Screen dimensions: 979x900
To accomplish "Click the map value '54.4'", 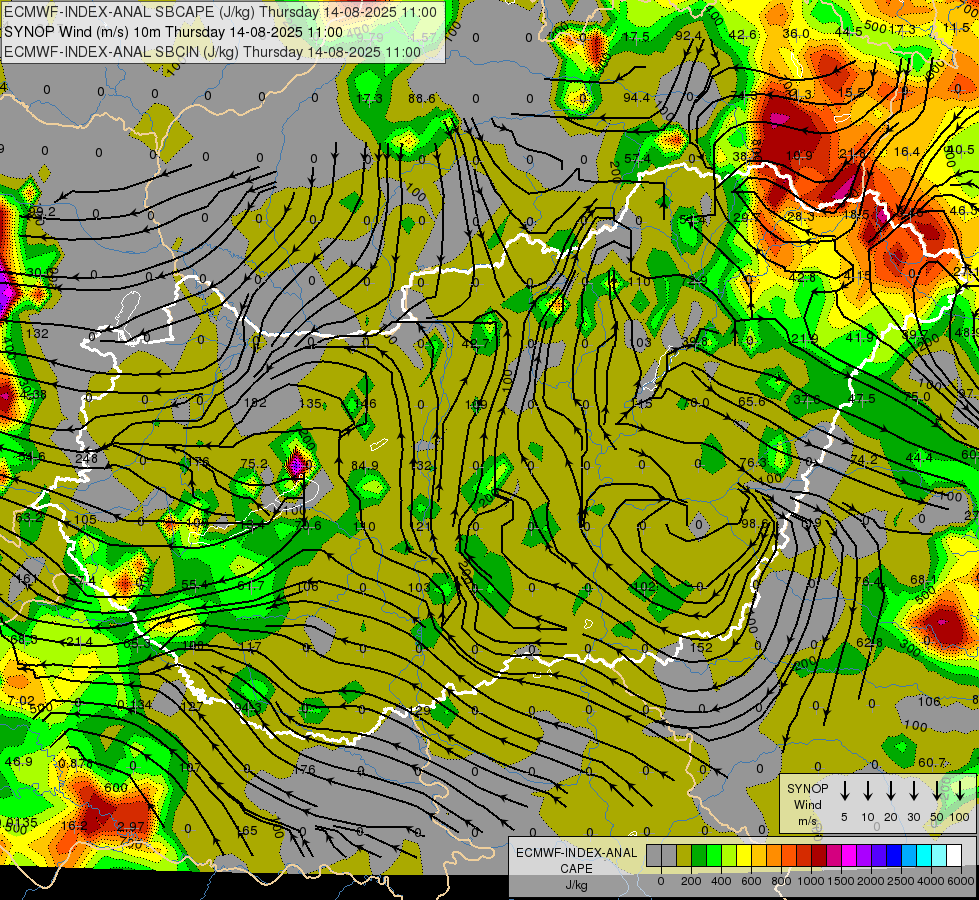I will [x=692, y=220].
